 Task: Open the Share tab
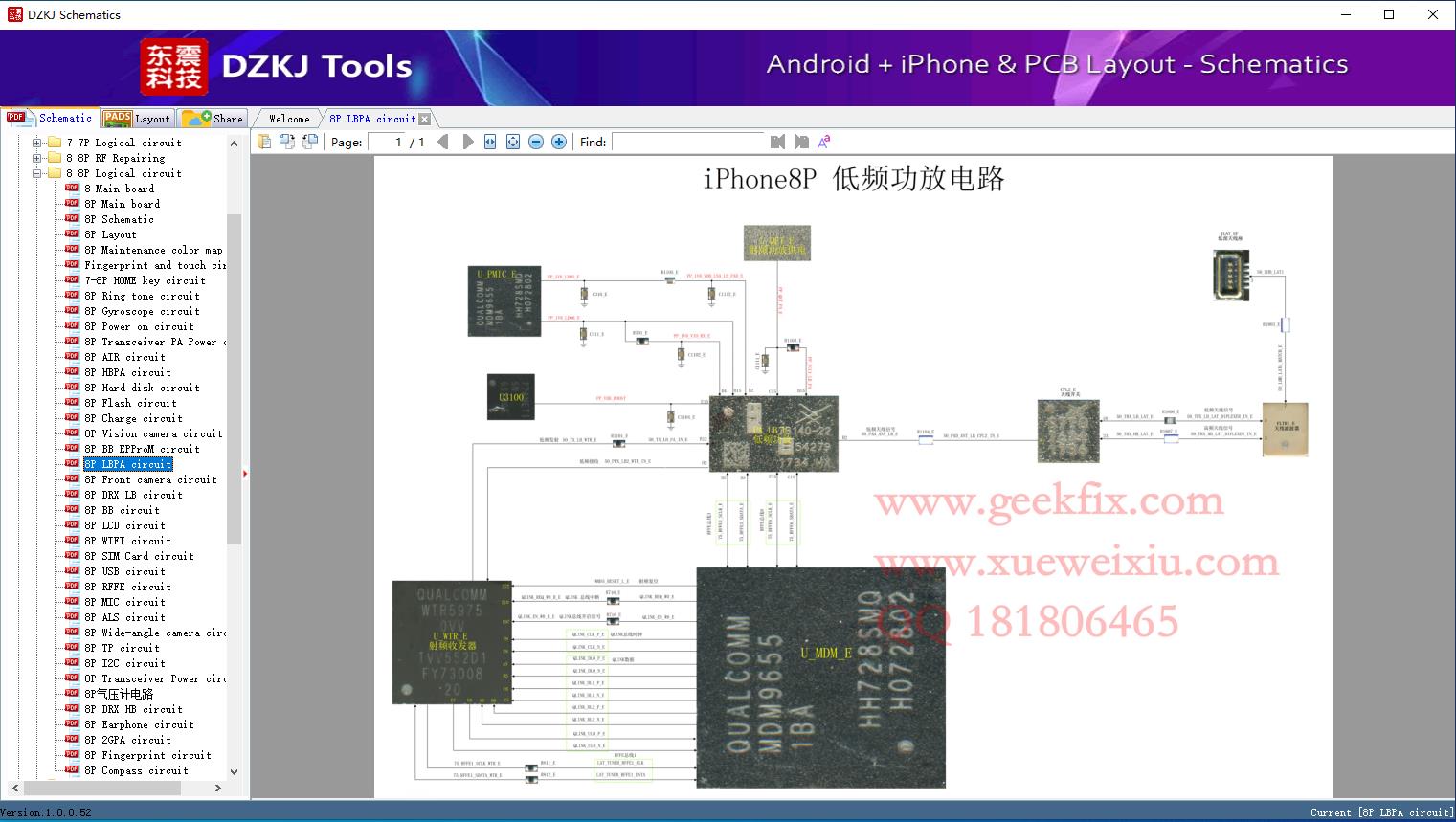(213, 118)
